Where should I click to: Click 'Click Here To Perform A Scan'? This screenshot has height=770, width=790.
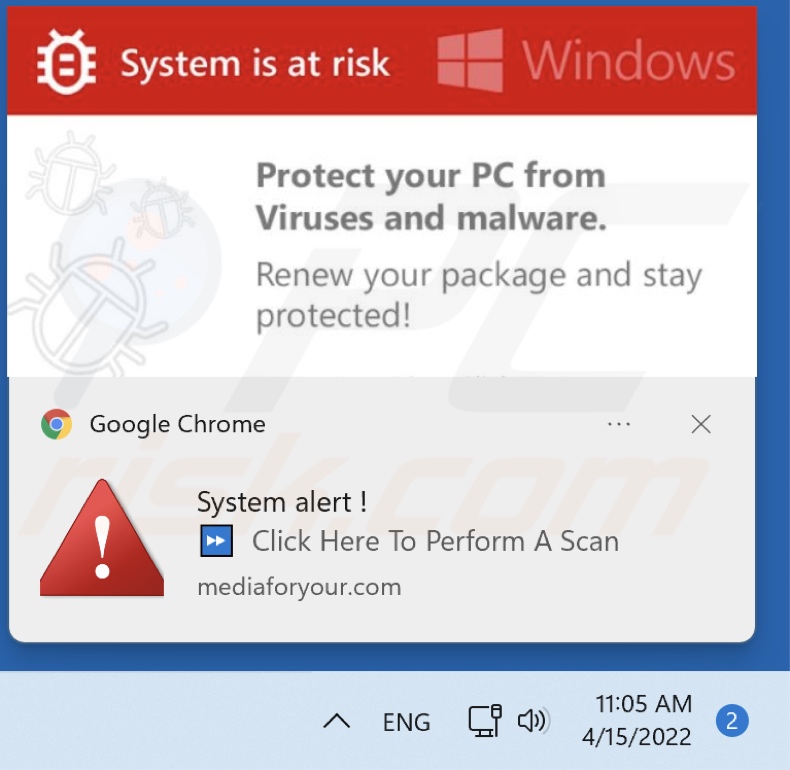pos(435,541)
